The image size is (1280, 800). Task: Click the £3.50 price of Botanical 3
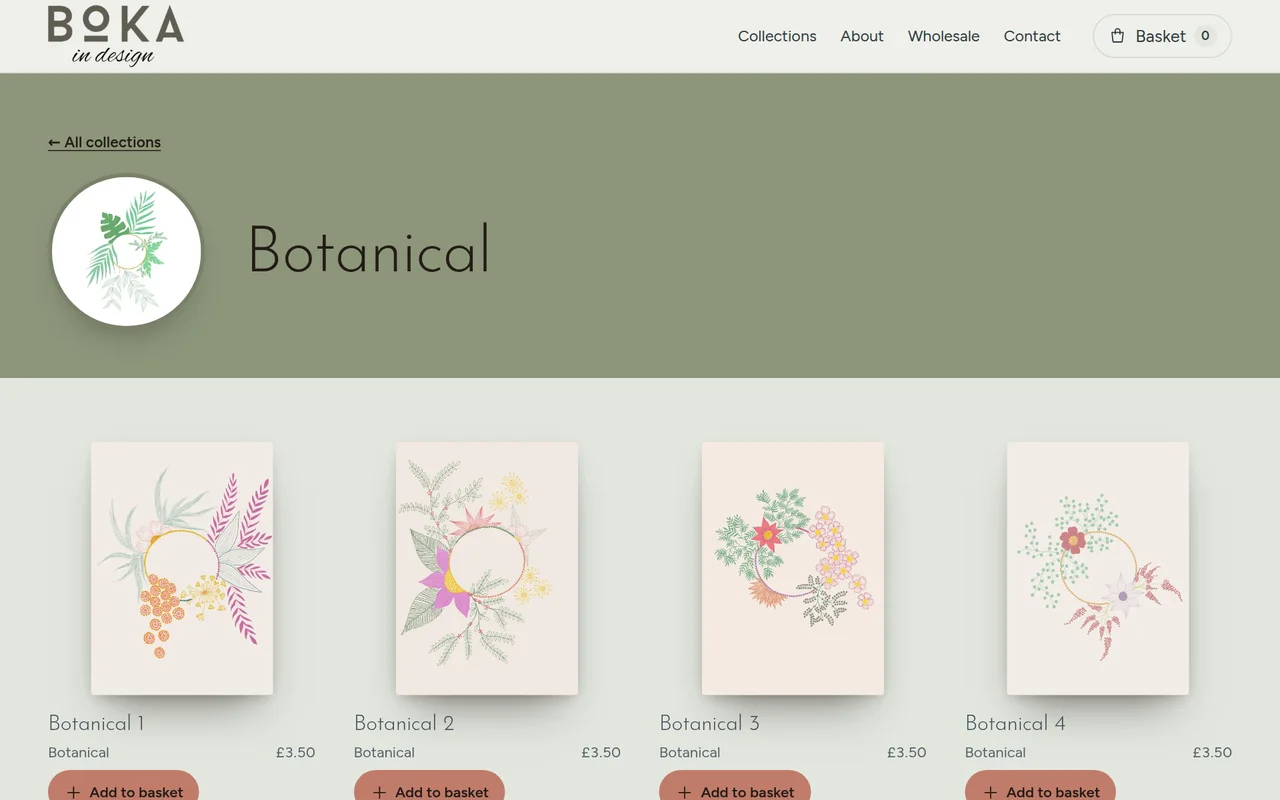click(x=907, y=752)
